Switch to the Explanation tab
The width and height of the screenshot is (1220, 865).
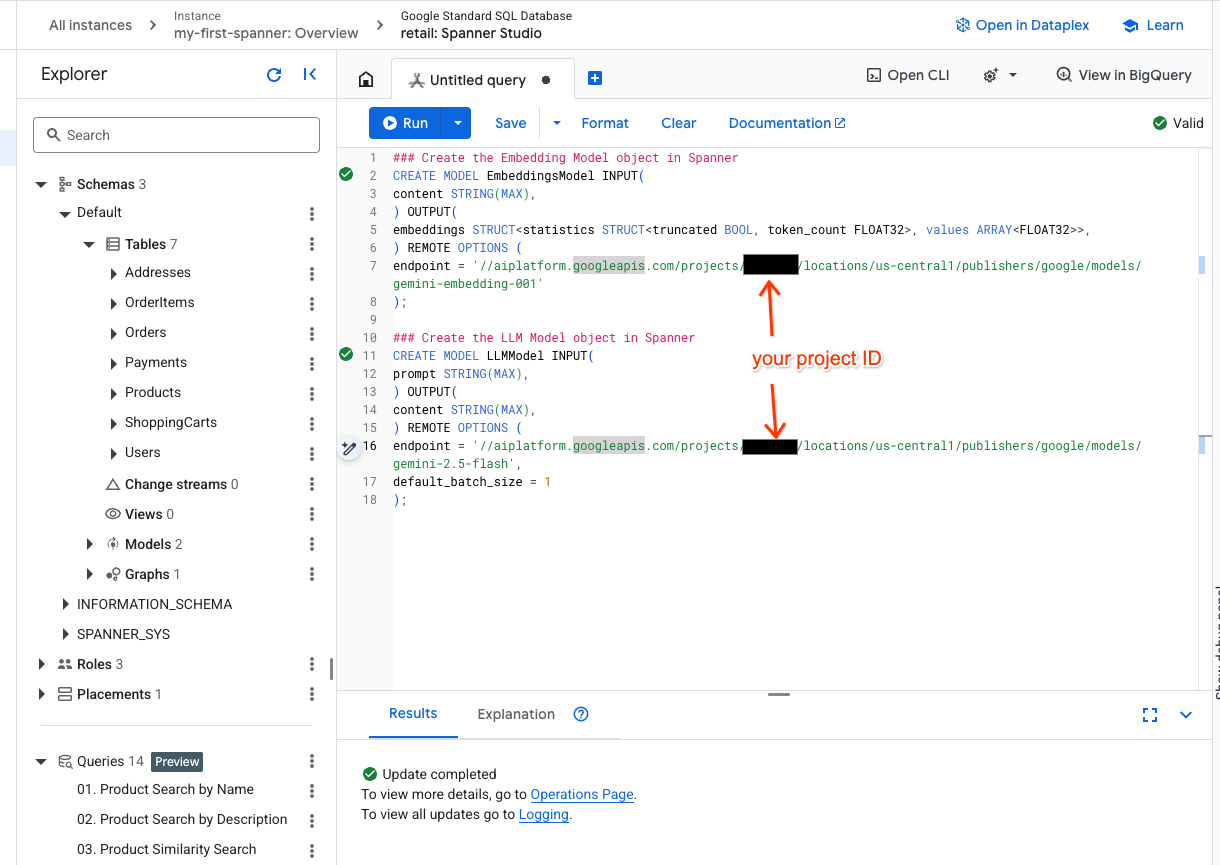516,714
